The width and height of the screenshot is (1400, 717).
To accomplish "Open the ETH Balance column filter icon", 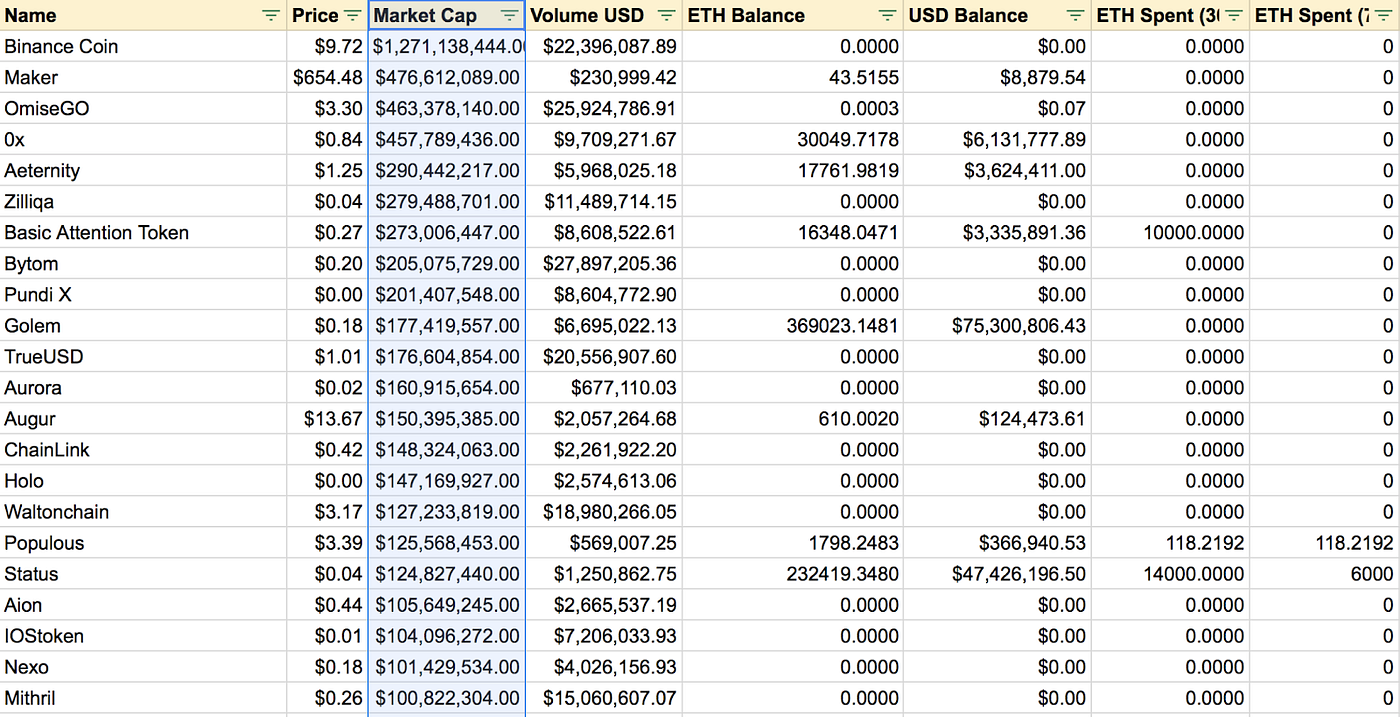I will pos(887,15).
